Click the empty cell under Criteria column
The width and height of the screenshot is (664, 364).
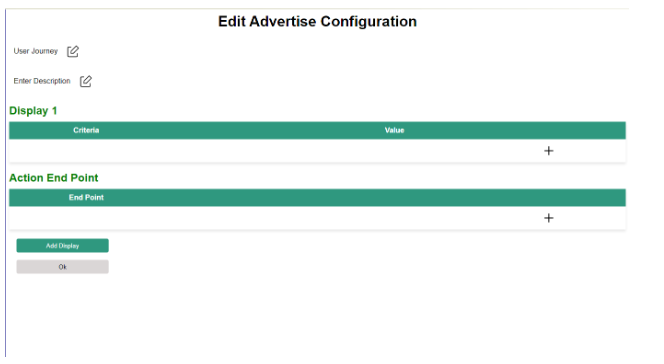[86, 151]
